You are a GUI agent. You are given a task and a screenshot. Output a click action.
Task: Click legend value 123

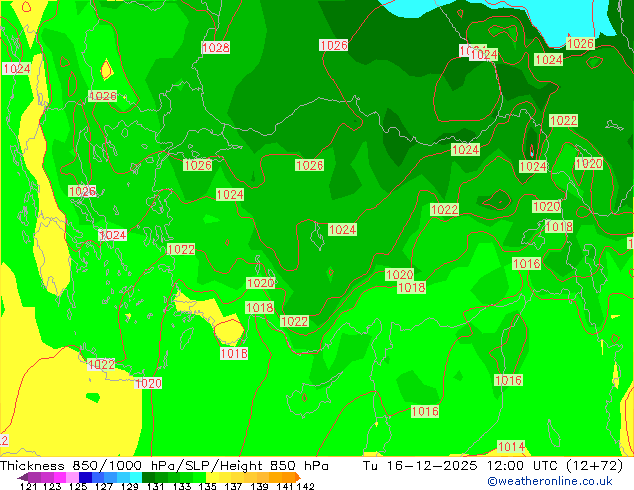[52, 486]
